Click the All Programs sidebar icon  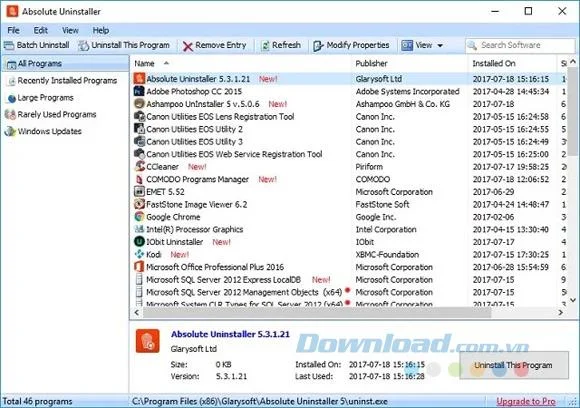click(11, 64)
